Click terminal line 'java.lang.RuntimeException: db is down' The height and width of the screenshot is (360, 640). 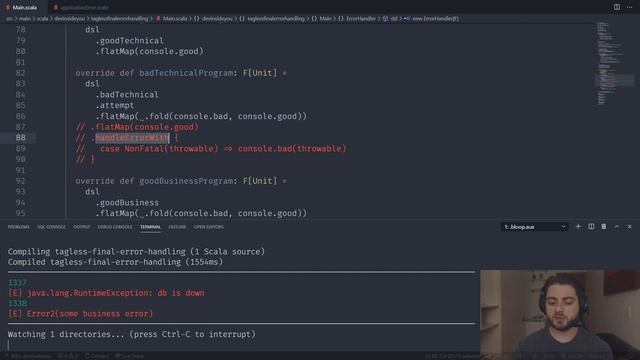[116, 293]
